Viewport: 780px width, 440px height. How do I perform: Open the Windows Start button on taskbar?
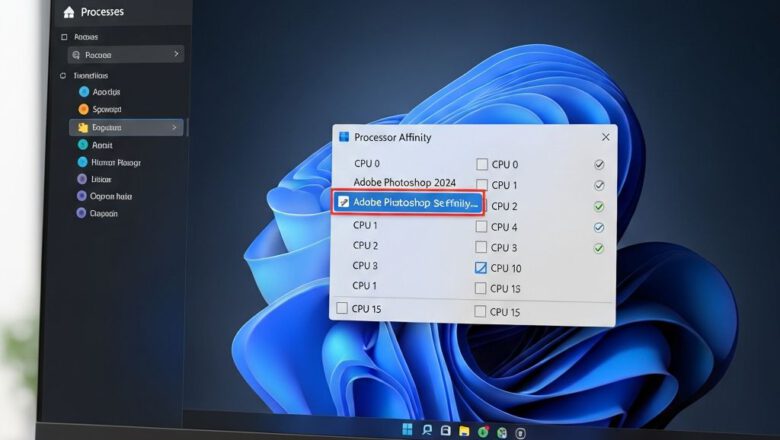[407, 429]
